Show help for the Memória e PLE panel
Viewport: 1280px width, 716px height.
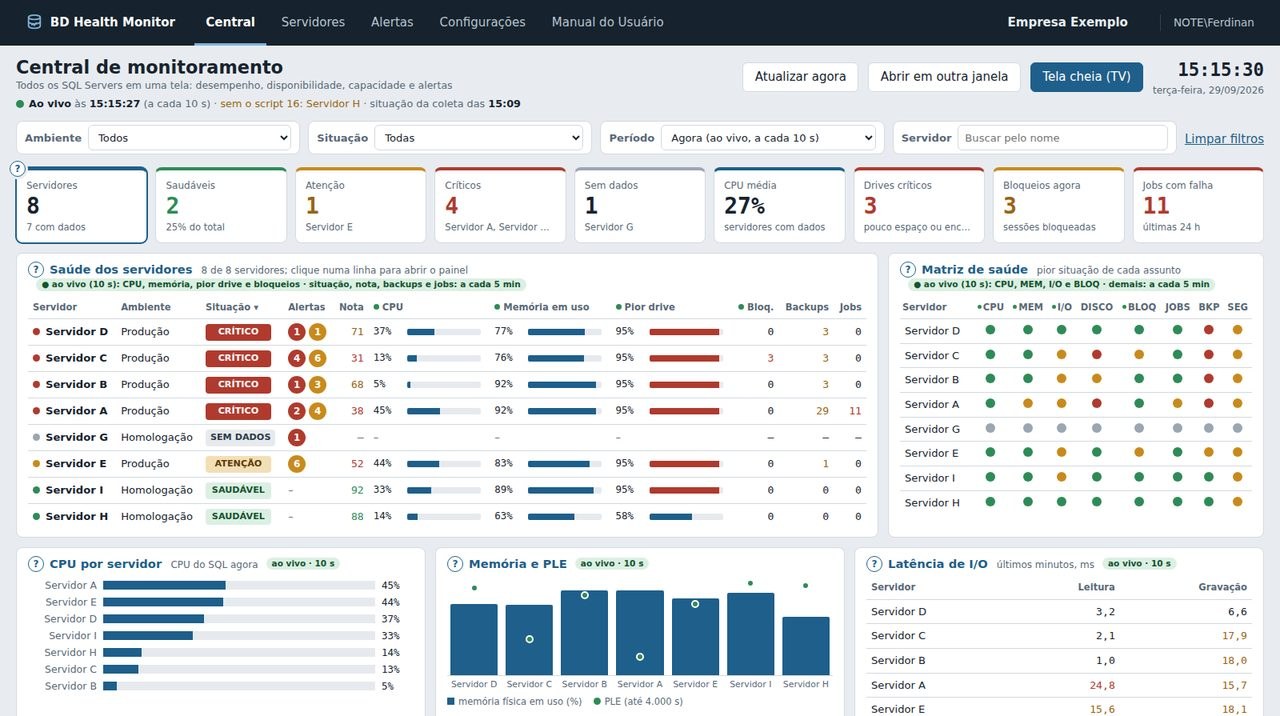(x=455, y=564)
